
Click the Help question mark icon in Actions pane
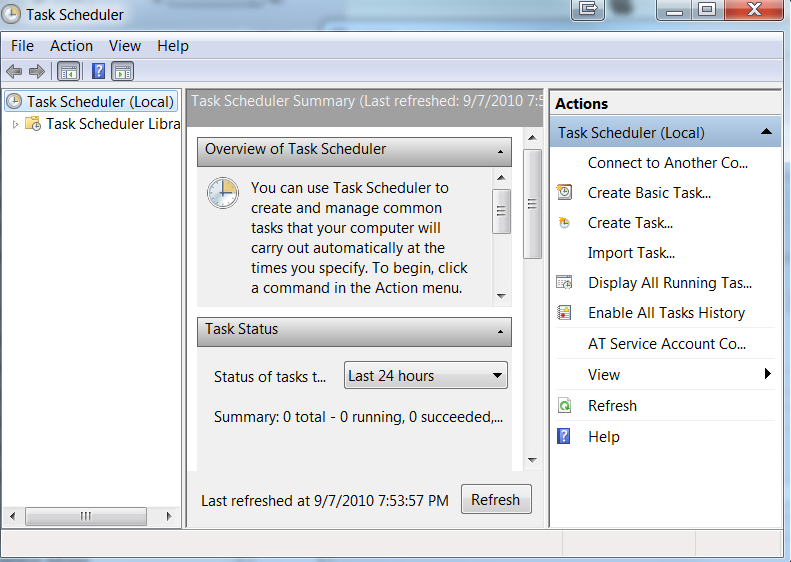pos(563,436)
